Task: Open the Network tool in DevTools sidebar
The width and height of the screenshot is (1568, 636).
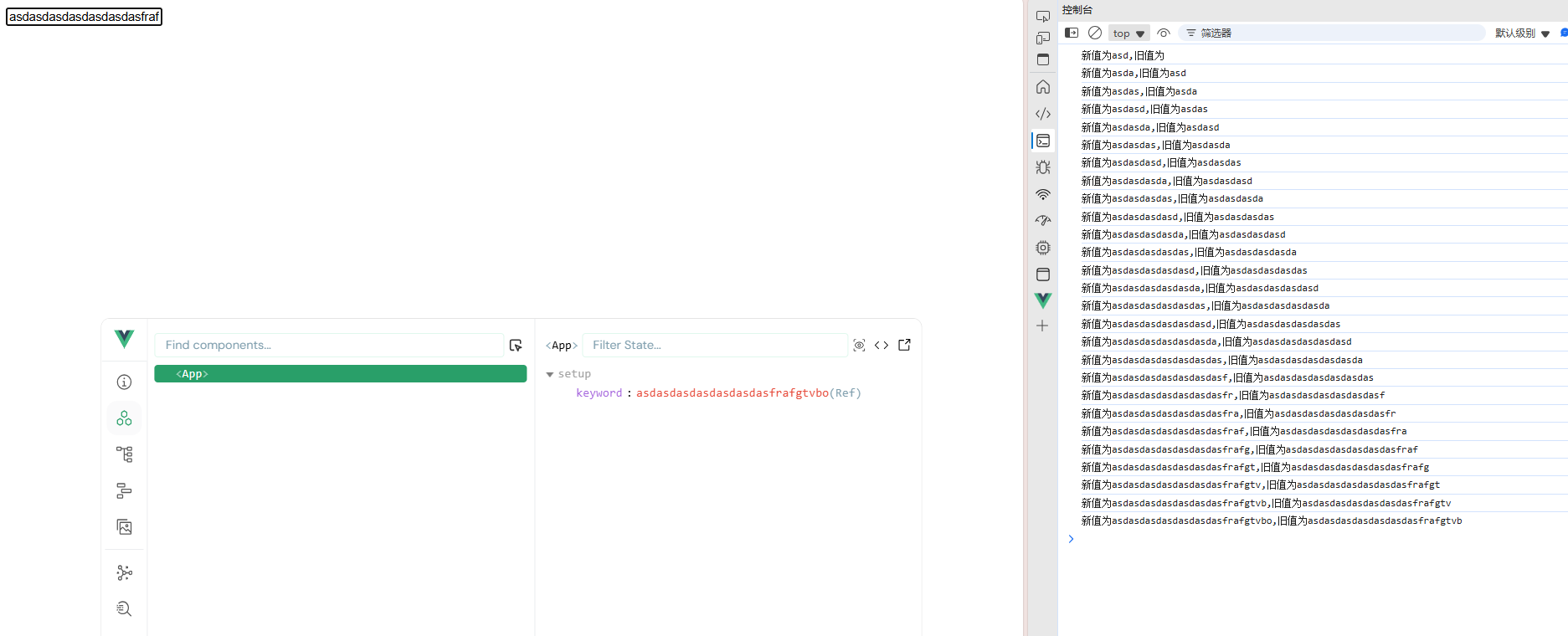Action: pos(1043,194)
